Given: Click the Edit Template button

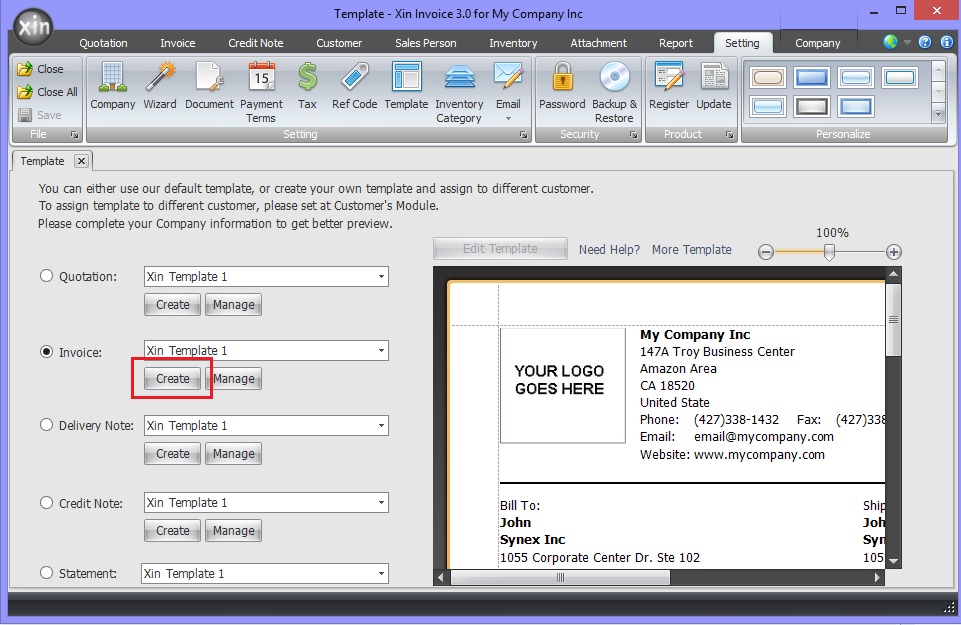Looking at the screenshot, I should [x=500, y=249].
